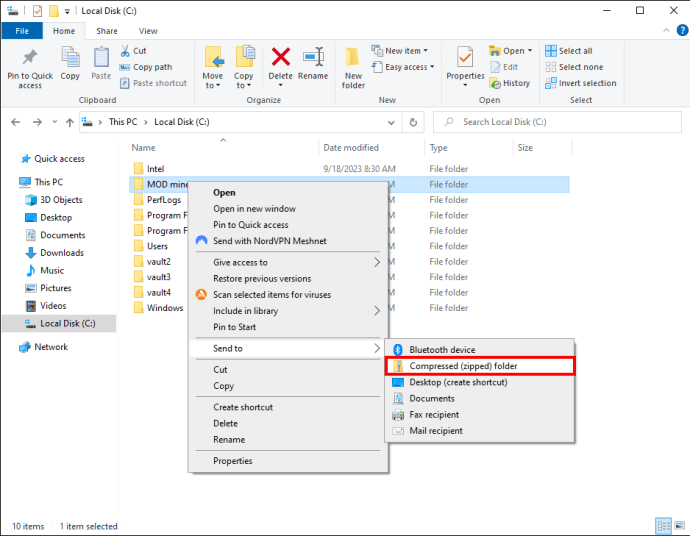
Task: Expand the Open button dropdown arrow
Action: click(x=530, y=51)
